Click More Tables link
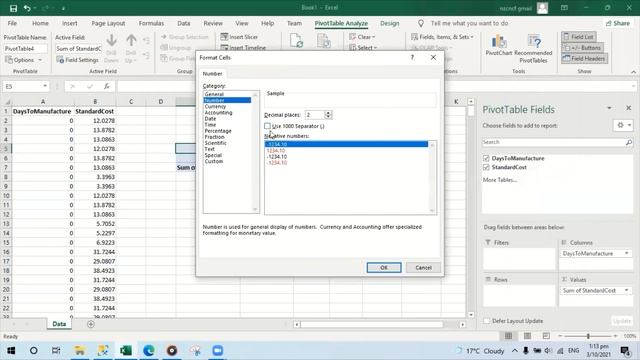Image resolution: width=640 pixels, height=360 pixels. click(x=500, y=180)
